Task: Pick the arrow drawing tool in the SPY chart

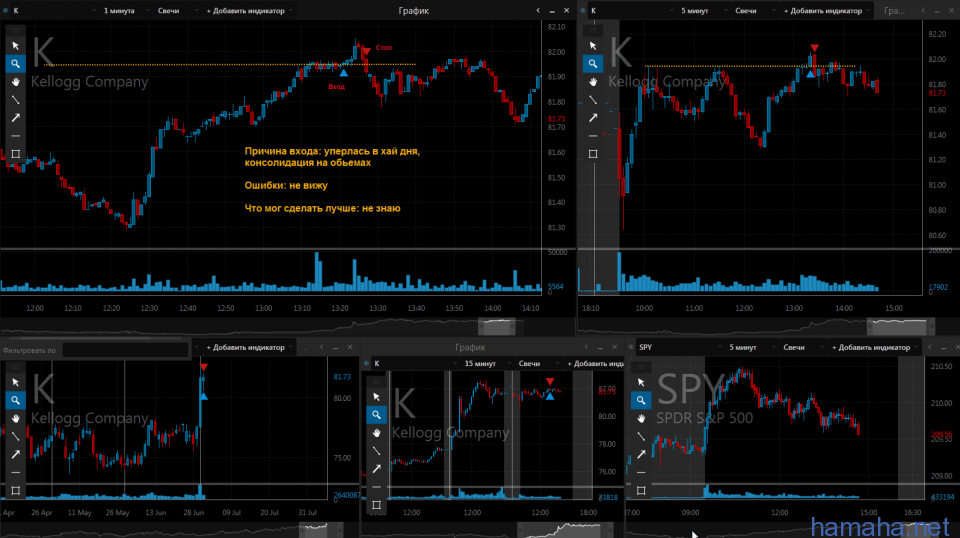Action: 640,454
